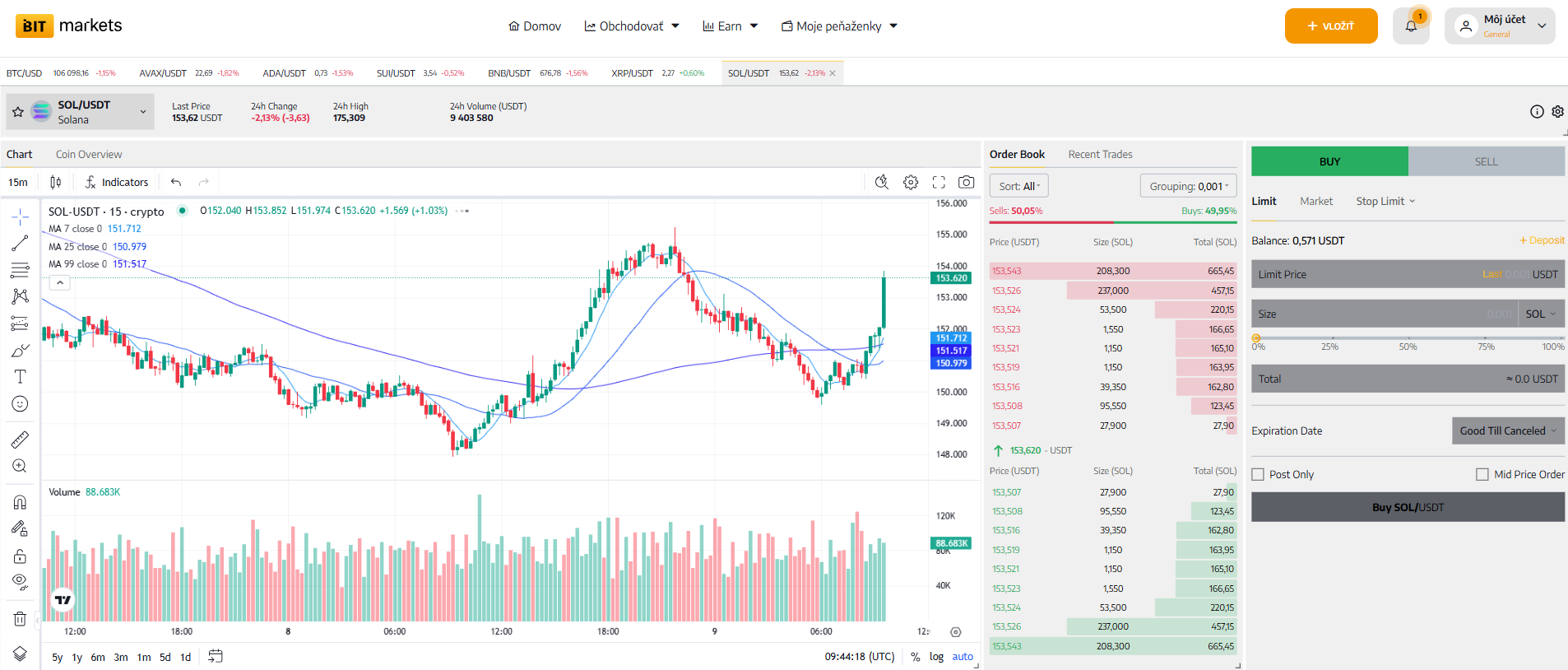Enable the Post Only checkbox
The width and height of the screenshot is (1568, 670).
point(1258,475)
